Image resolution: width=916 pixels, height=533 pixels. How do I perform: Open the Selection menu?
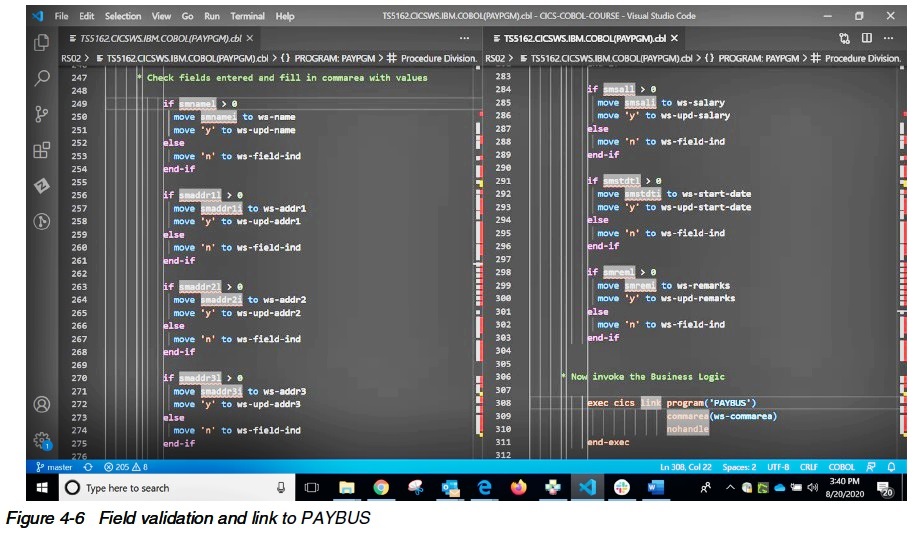pos(123,16)
